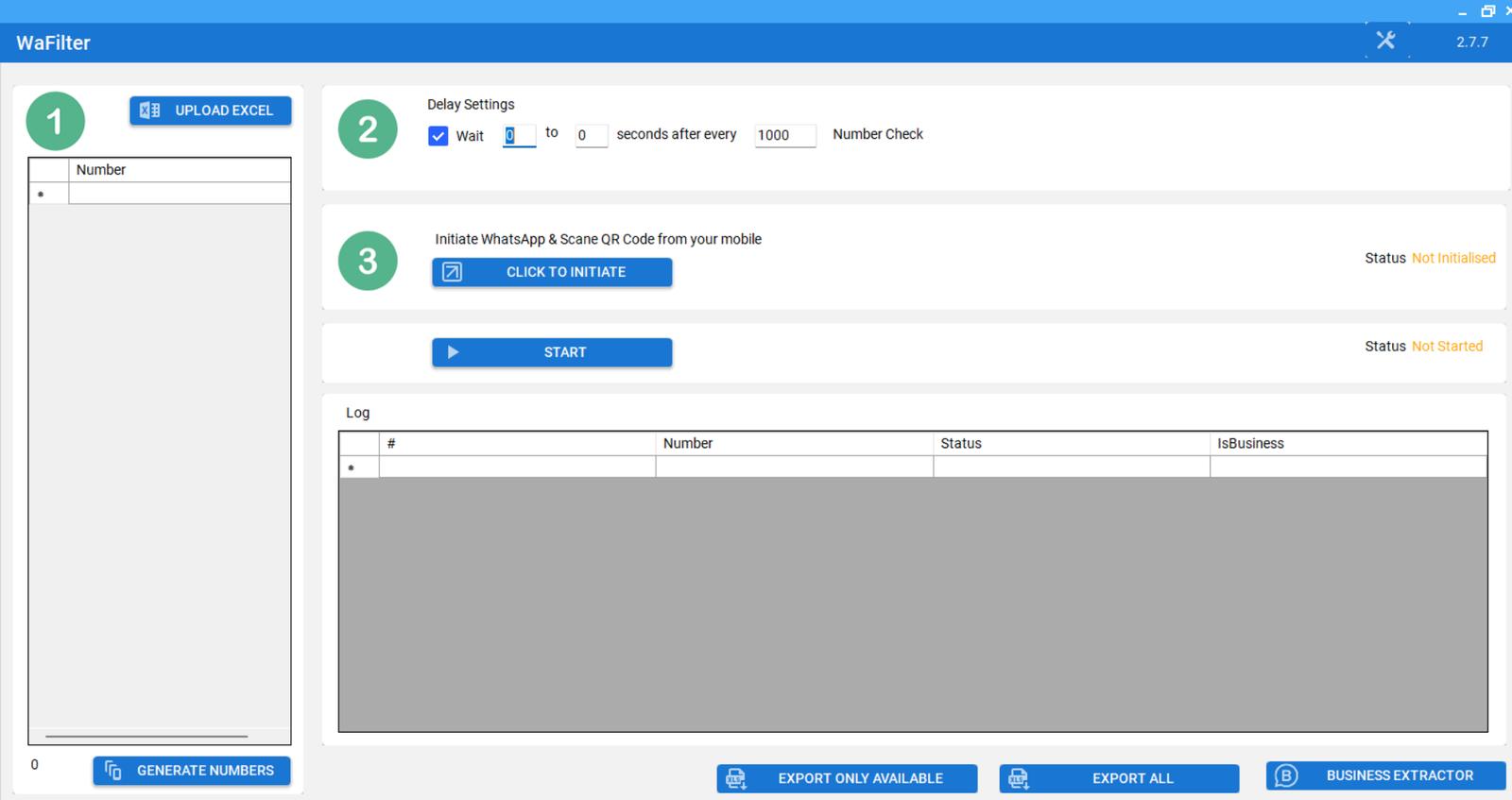Click the Not Initialised status text
Viewport: 1512px width, 800px height.
(x=1453, y=258)
